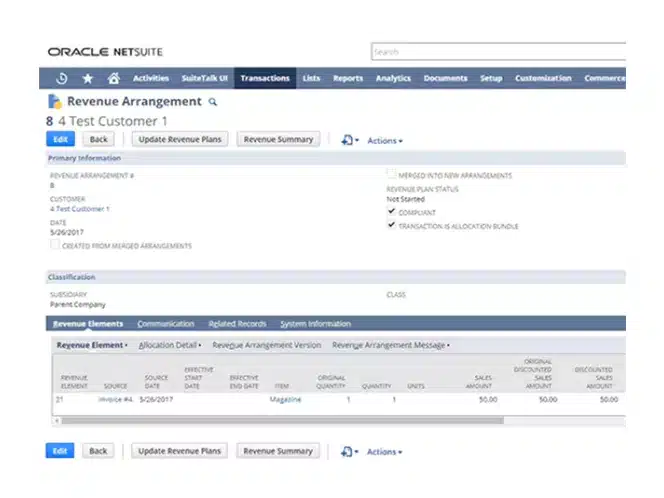The height and width of the screenshot is (498, 664).
Task: Expand Revenue Arrangement Message dropdown
Action: (x=390, y=345)
